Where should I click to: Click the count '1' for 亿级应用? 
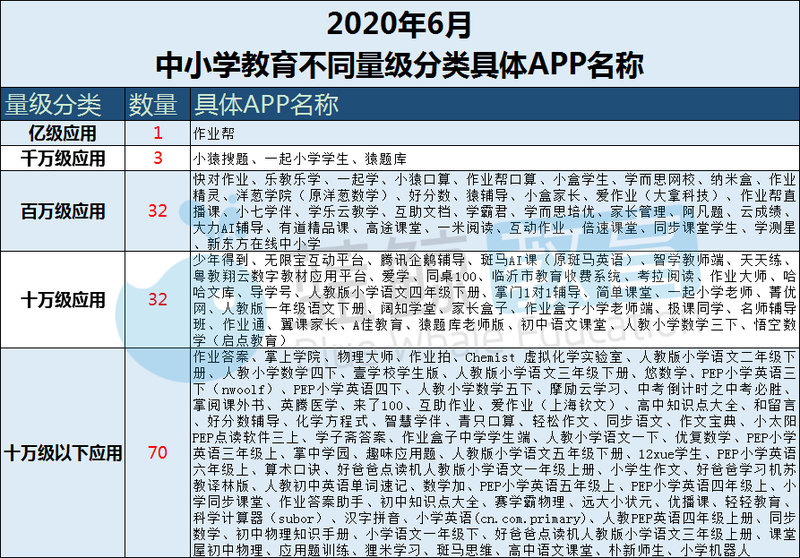pos(158,133)
